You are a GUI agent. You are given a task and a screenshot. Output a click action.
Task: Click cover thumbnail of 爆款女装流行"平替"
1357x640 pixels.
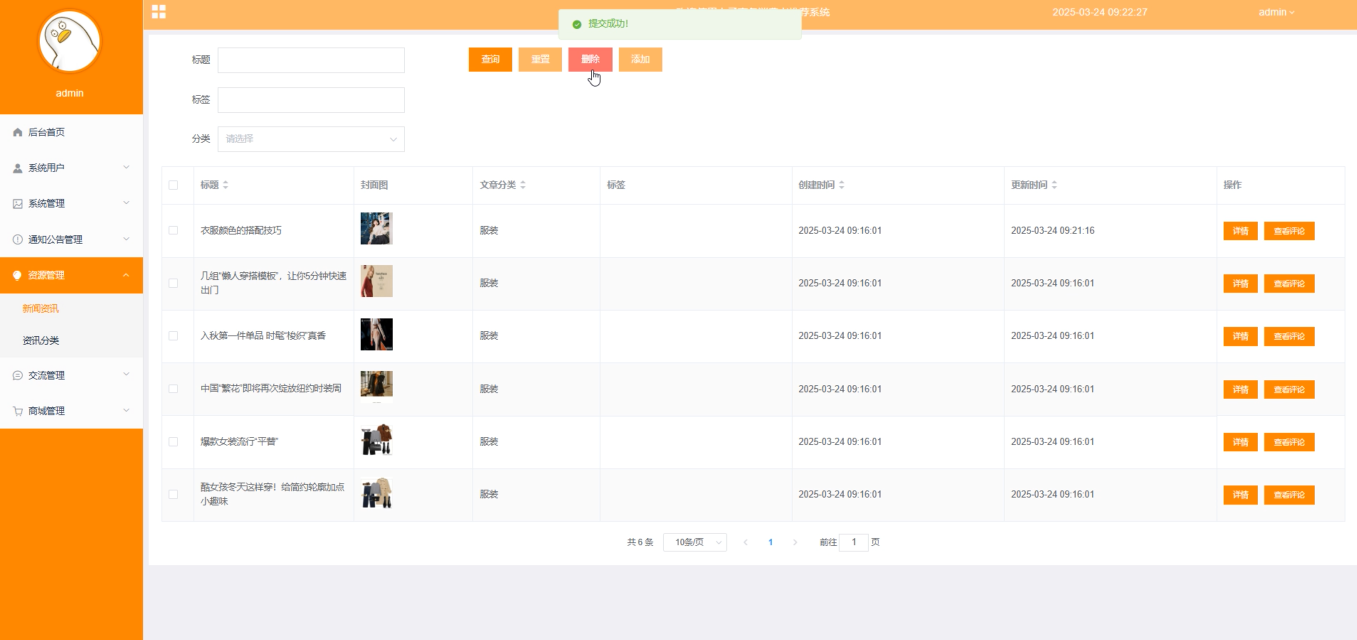click(377, 440)
